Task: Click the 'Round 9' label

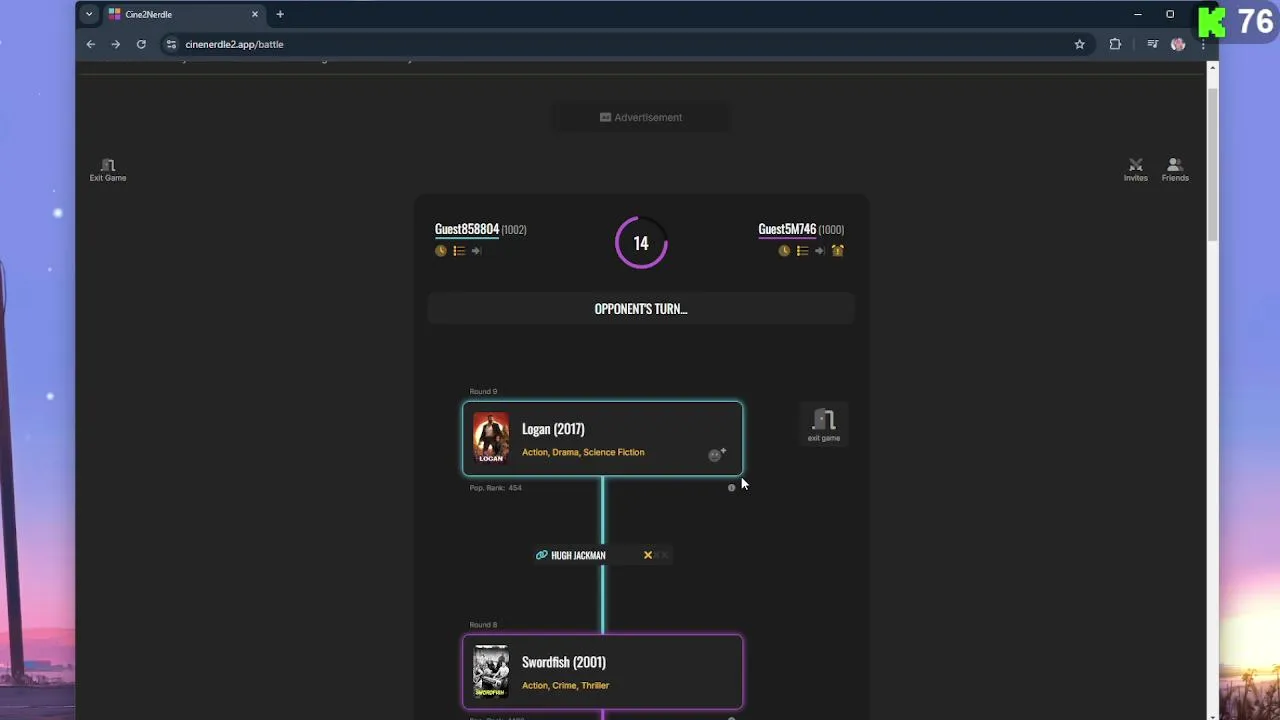Action: (483, 391)
